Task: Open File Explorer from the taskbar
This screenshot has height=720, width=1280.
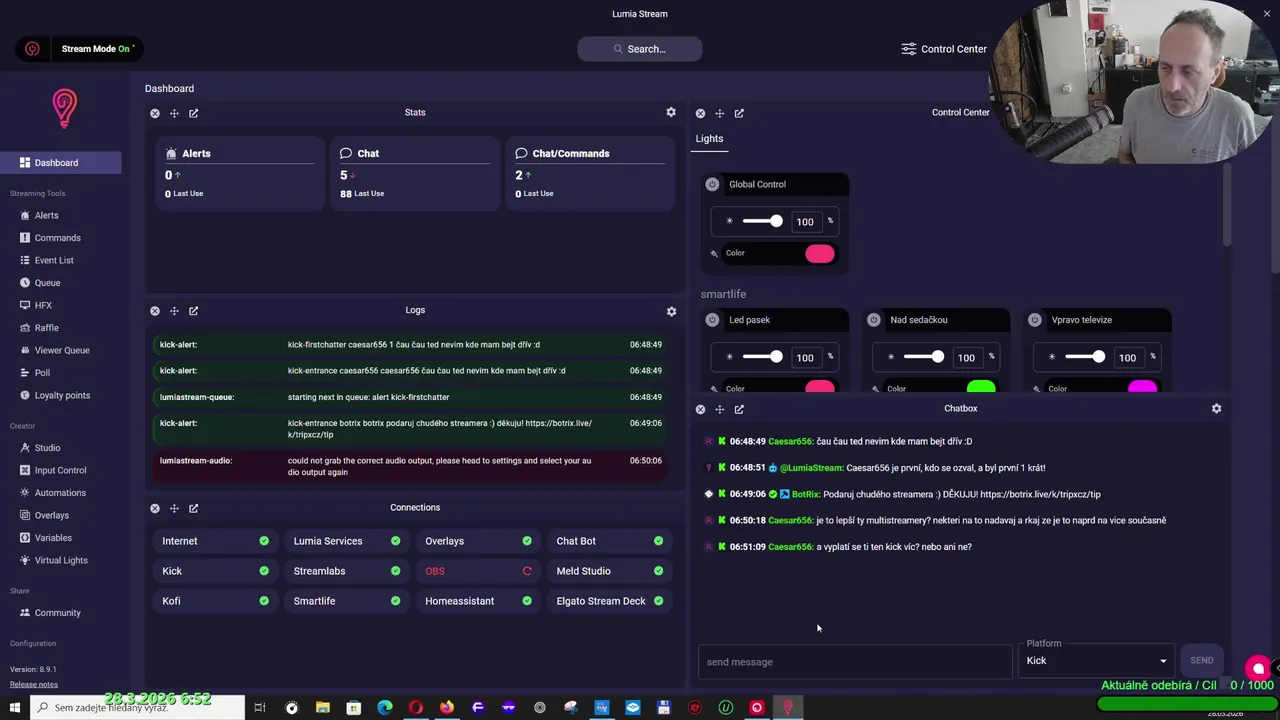Action: click(323, 707)
